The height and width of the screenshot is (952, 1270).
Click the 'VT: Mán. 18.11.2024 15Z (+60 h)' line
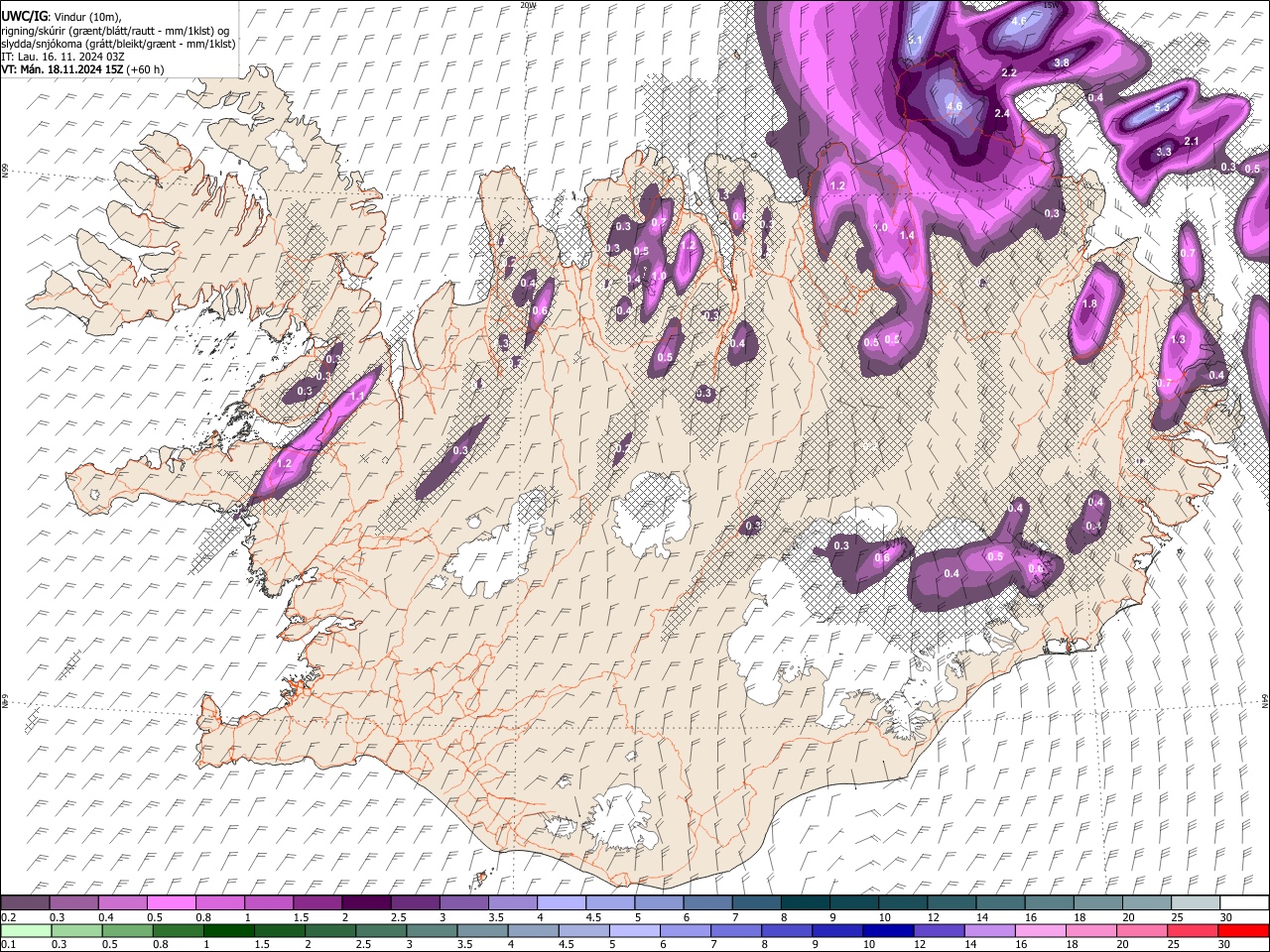tap(82, 69)
